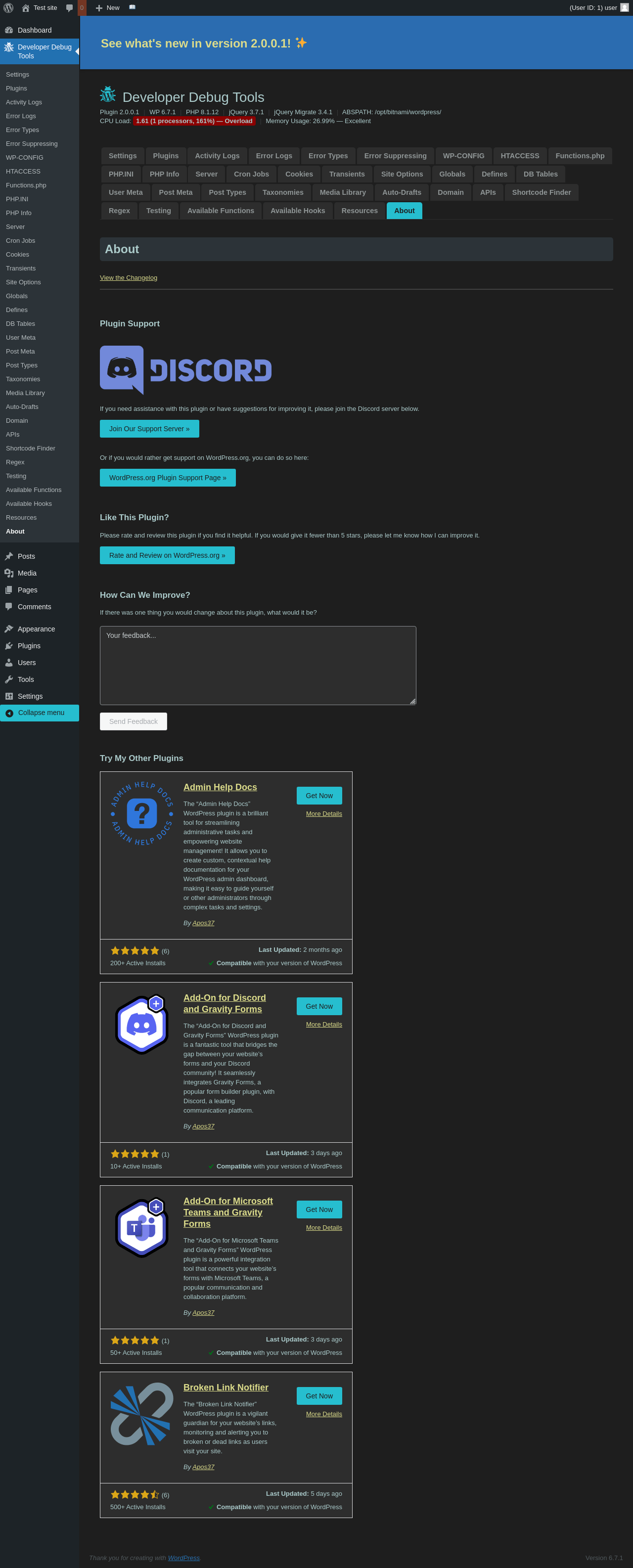633x1568 pixels.
Task: Click the admin bar book icon after New
Action: 132,7
